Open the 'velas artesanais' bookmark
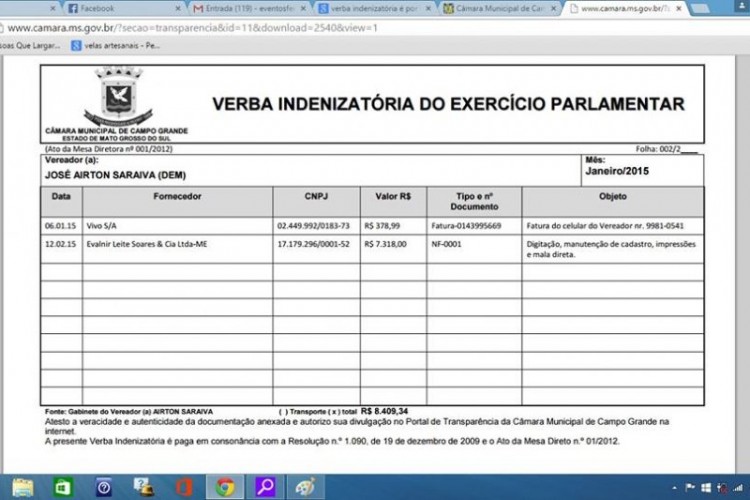The width and height of the screenshot is (750, 500). 115,45
